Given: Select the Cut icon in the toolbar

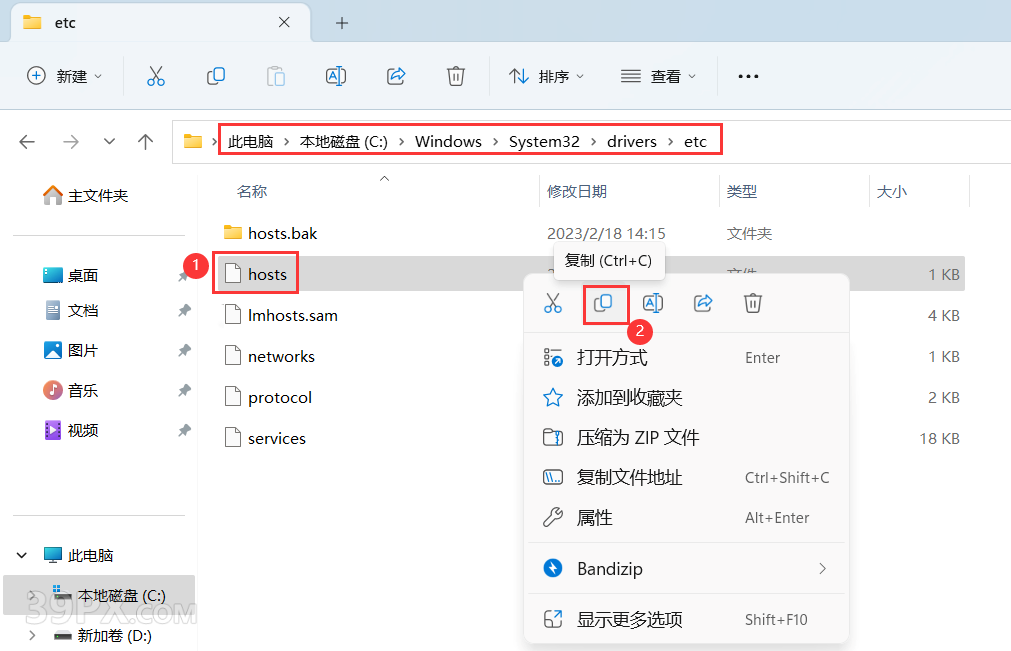Looking at the screenshot, I should pyautogui.click(x=155, y=75).
